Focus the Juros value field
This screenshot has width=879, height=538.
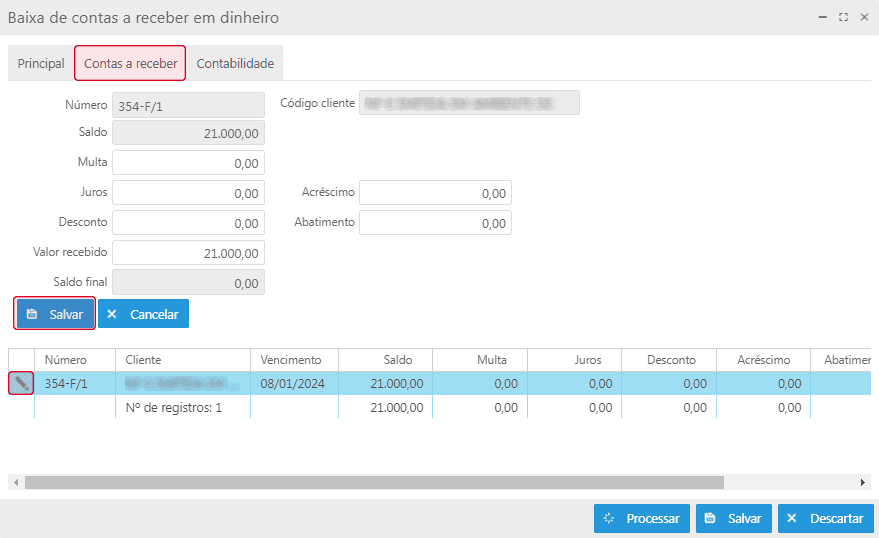coord(188,193)
